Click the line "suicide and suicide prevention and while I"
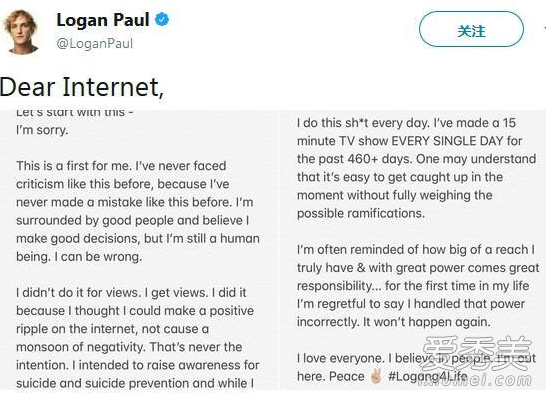546x400 pixels. pos(135,383)
